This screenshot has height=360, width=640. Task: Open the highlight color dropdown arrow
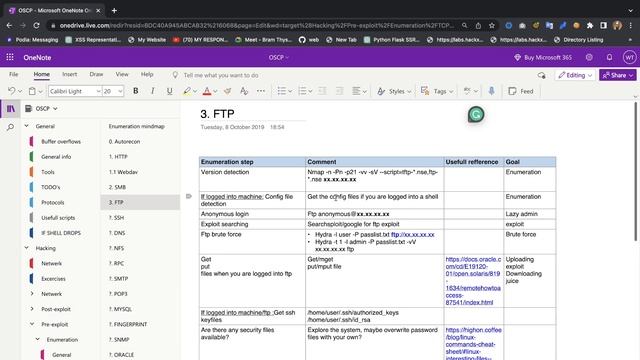tap(195, 91)
